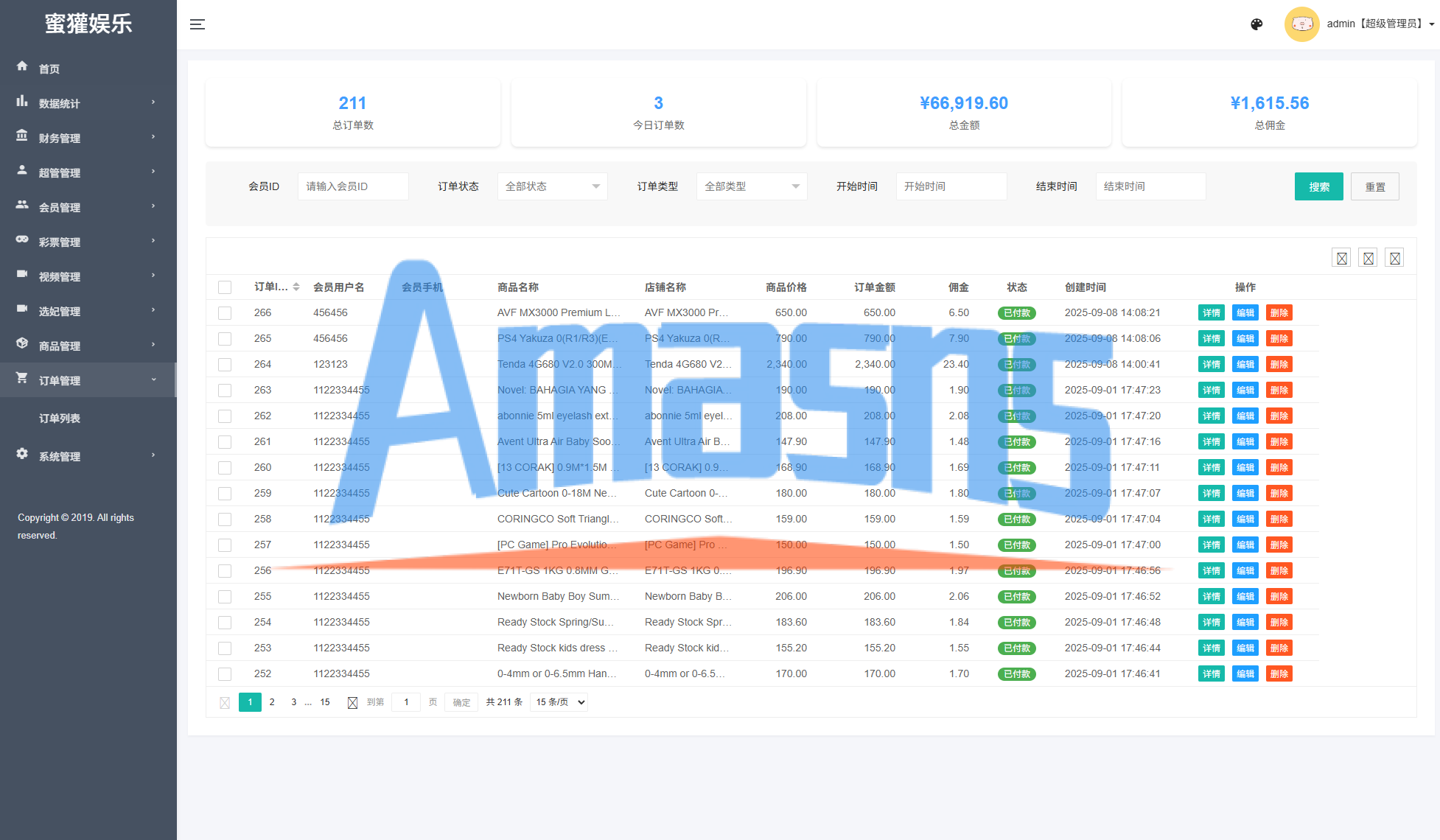Click the 会员ID input field
Viewport: 1440px width, 840px height.
coord(353,186)
